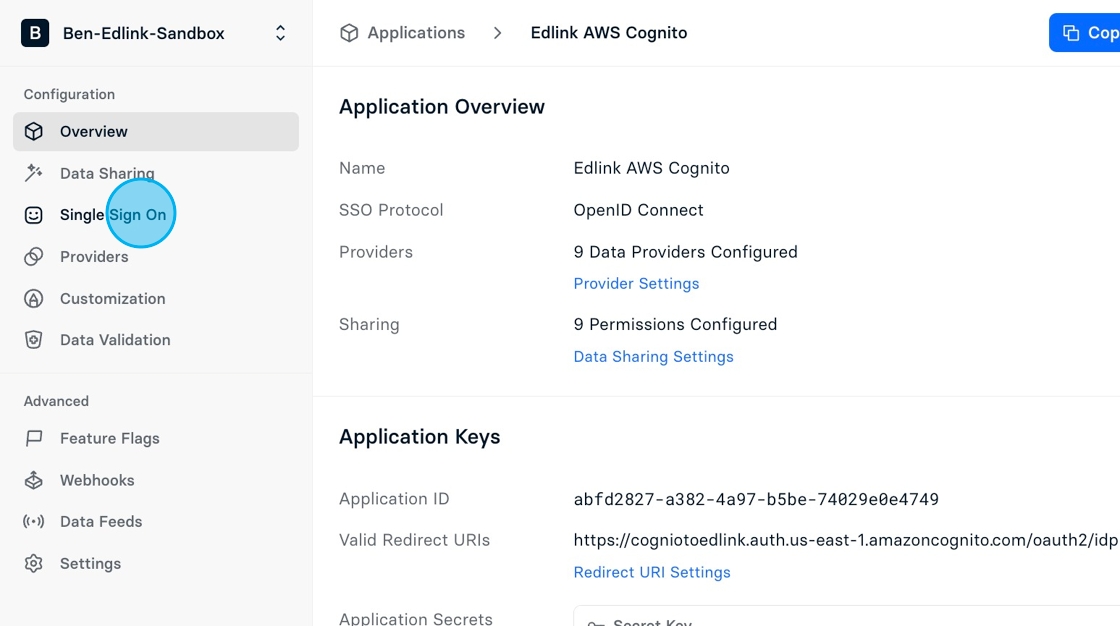This screenshot has width=1120, height=626.
Task: Open the Single Sign On menu item
Action: pos(156,215)
